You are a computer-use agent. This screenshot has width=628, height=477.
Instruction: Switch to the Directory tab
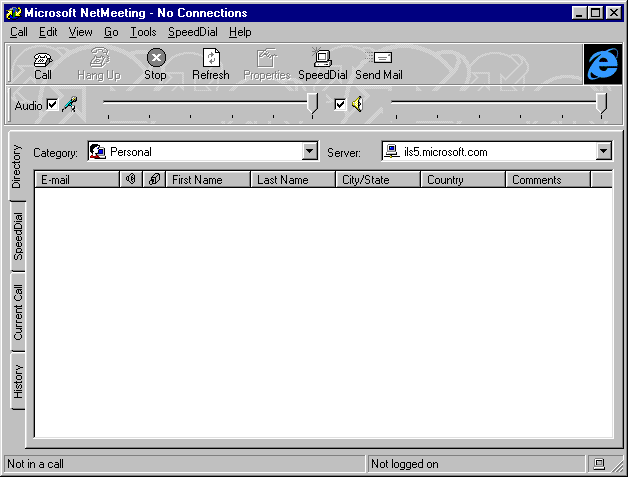point(17,166)
